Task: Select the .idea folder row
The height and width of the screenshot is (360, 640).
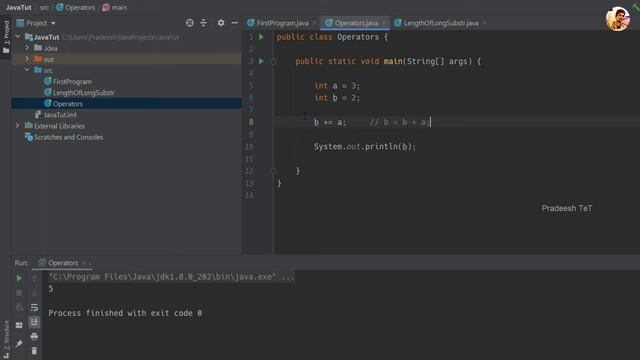Action: click(x=127, y=48)
